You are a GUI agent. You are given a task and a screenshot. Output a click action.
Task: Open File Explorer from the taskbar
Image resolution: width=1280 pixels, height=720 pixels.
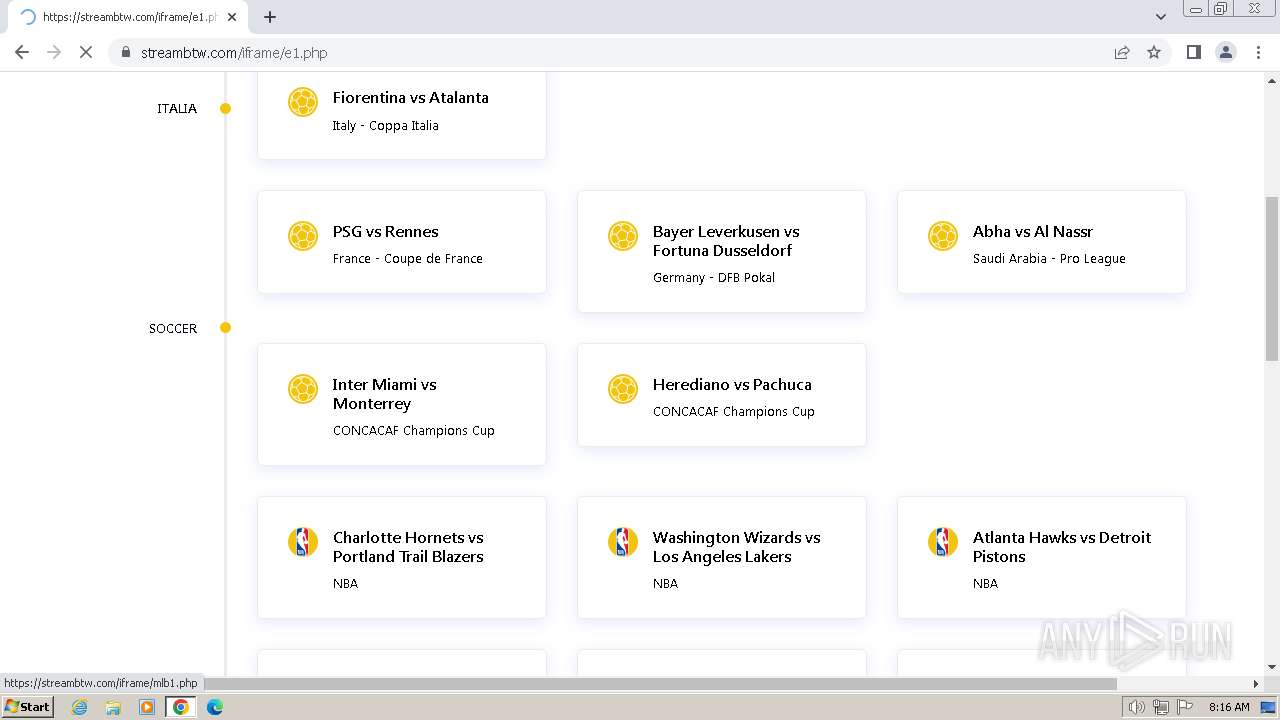coord(113,707)
